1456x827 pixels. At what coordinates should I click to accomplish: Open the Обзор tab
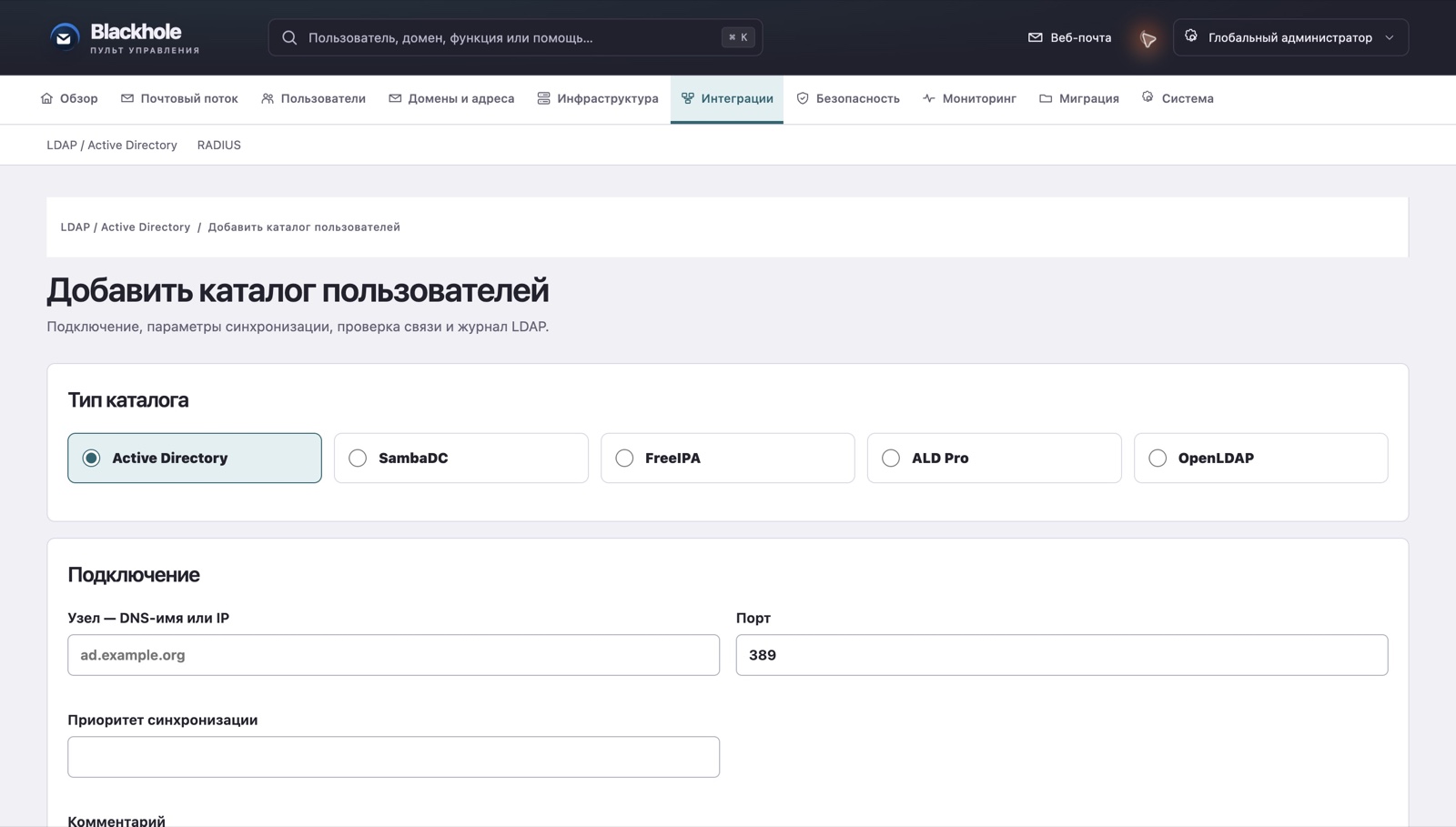tap(69, 98)
